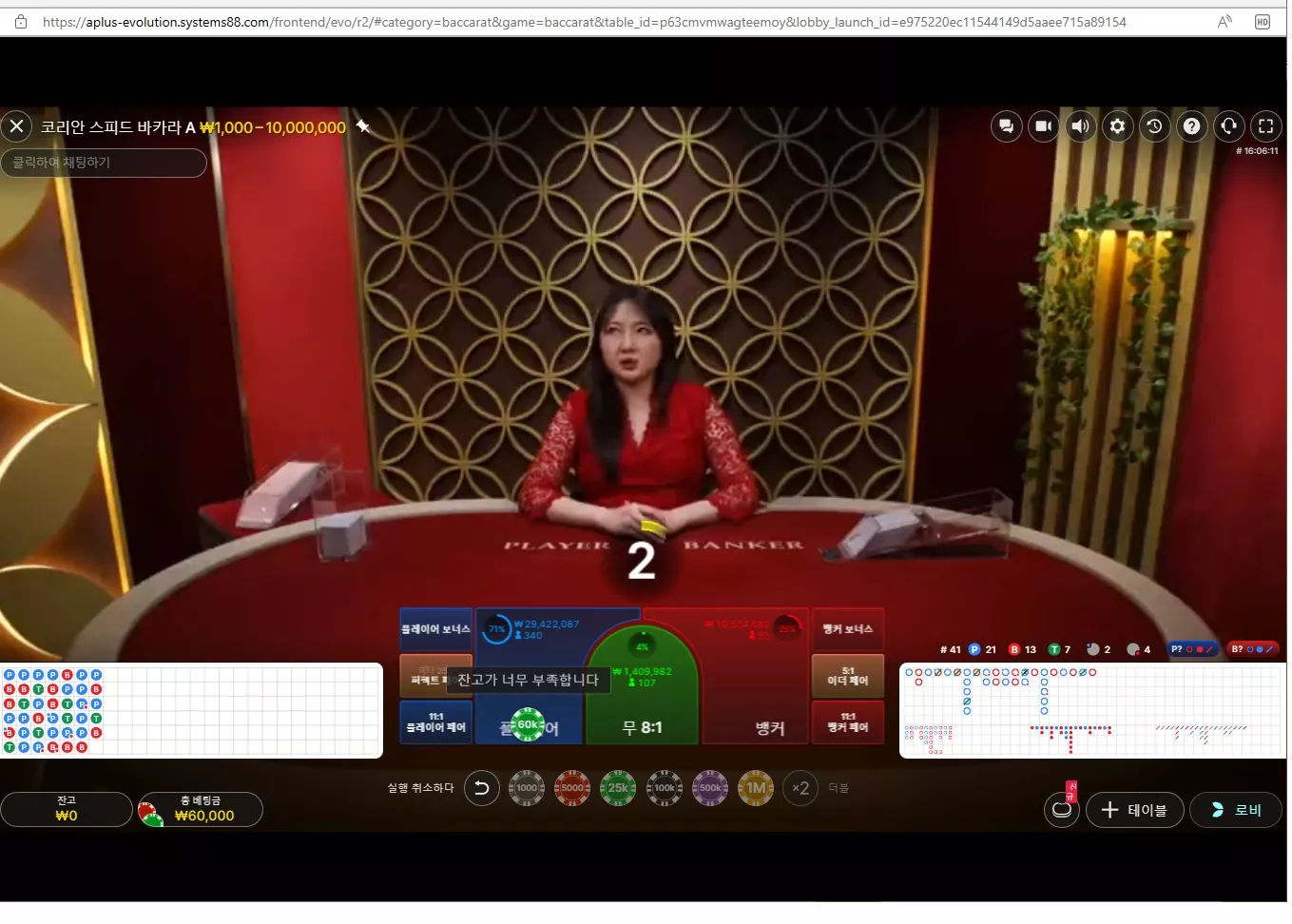Click the player 71% bet percentage ring
Image resolution: width=1292 pixels, height=924 pixels.
point(496,629)
